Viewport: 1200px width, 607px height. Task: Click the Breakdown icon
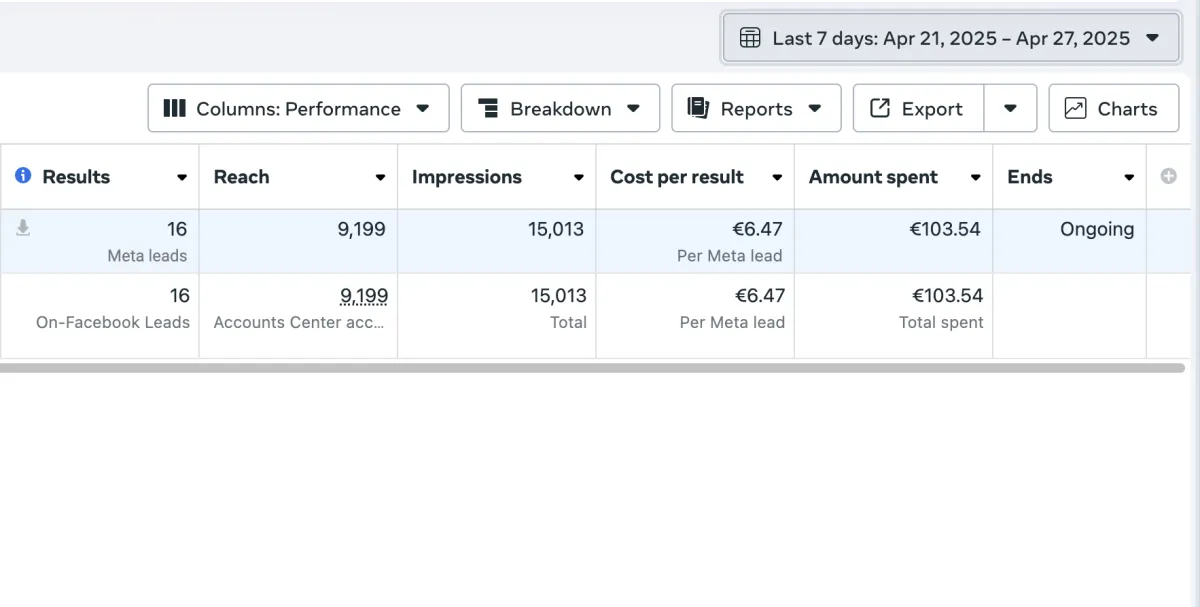(x=488, y=108)
